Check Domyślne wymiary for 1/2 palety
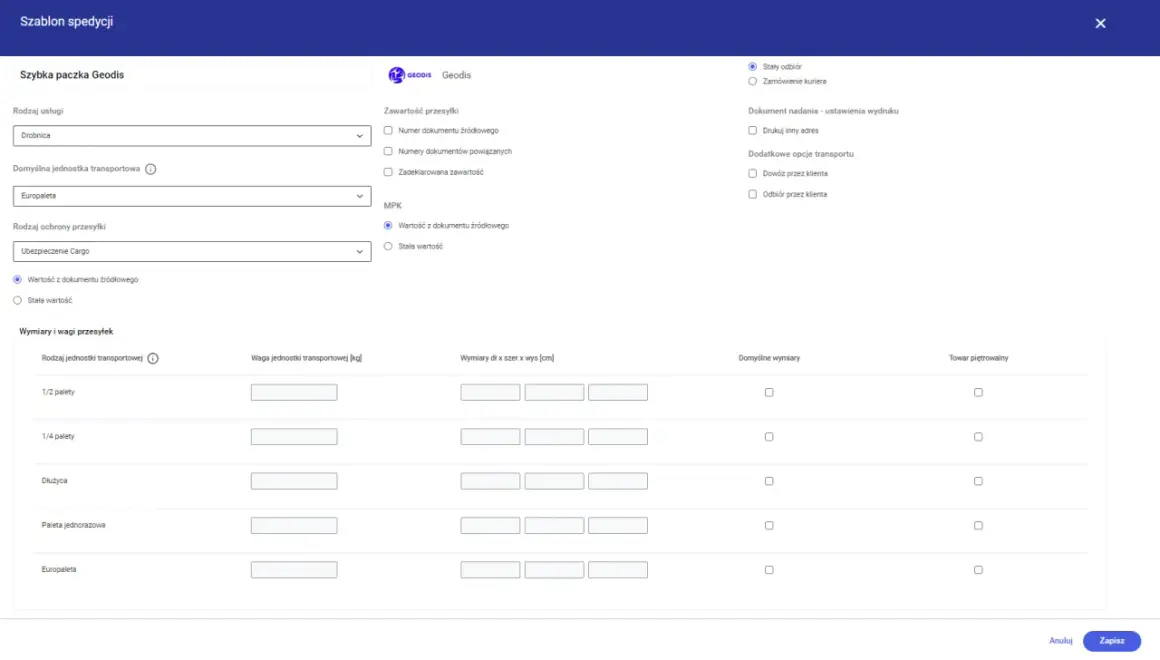The height and width of the screenshot is (660, 1160). 769,392
